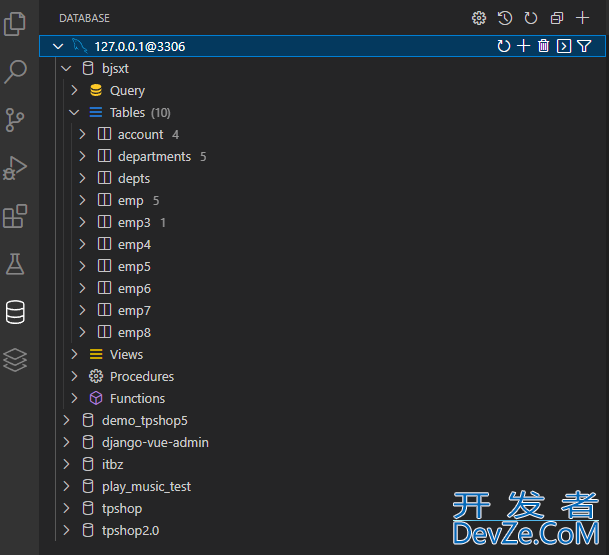Viewport: 609px width, 555px height.
Task: Click the Procedures gear icon
Action: [x=96, y=376]
